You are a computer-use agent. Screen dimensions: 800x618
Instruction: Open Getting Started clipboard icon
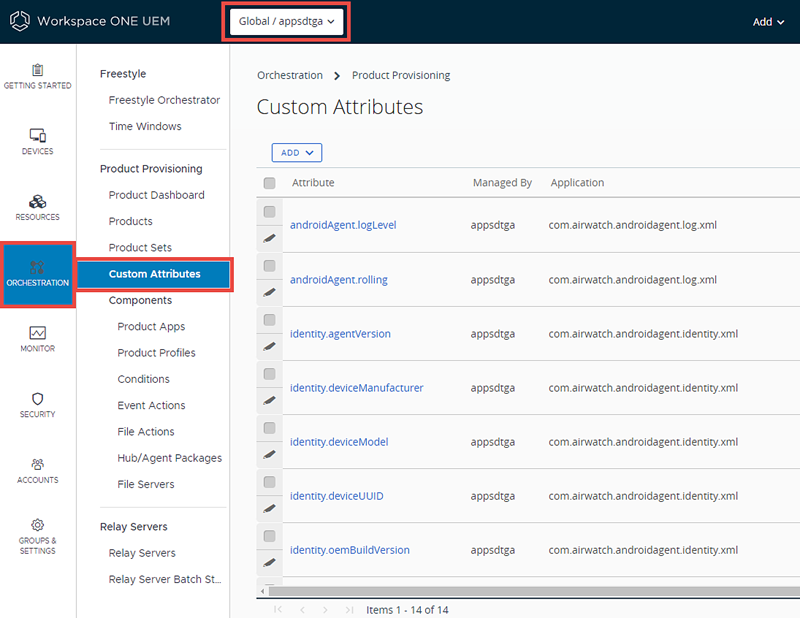(38, 70)
